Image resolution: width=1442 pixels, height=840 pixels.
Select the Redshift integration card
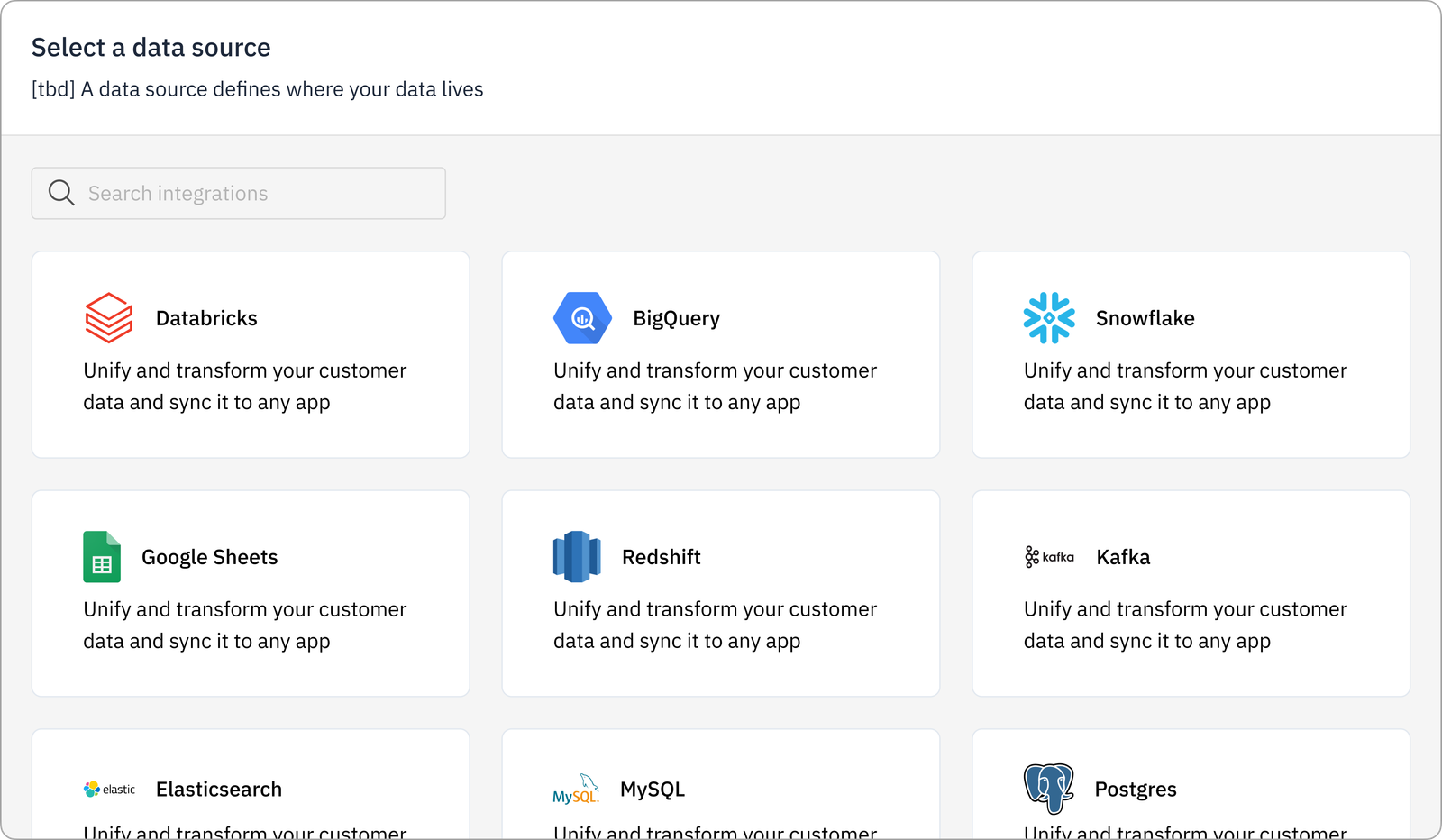(721, 593)
